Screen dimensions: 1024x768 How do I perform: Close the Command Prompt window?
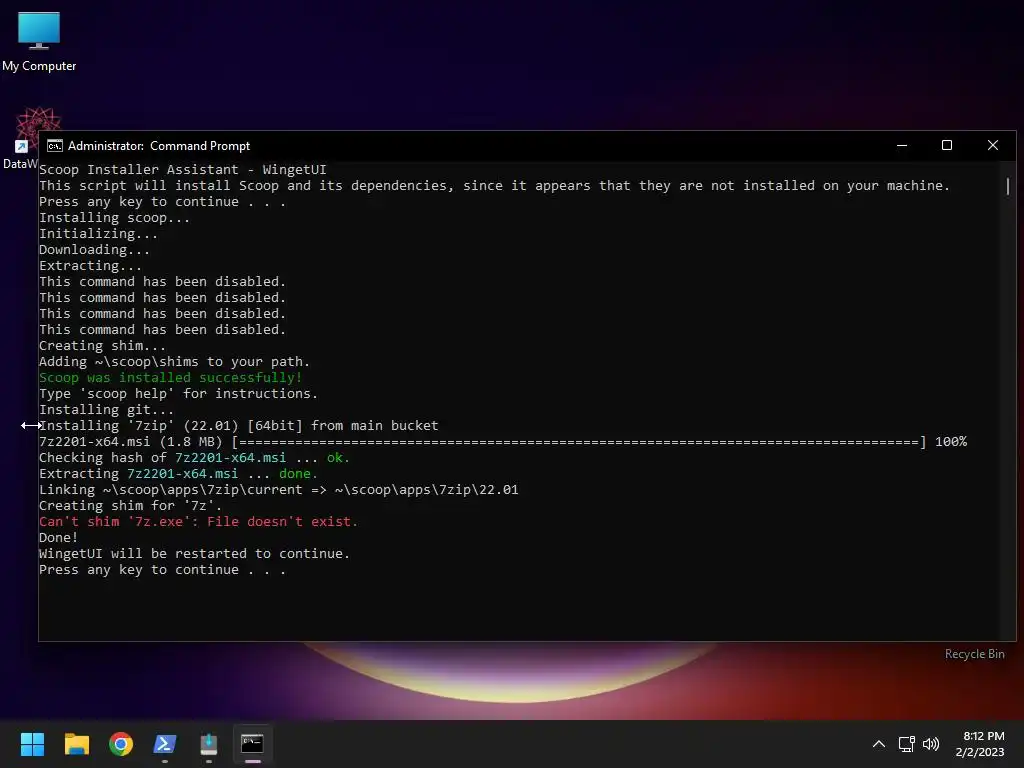click(993, 146)
